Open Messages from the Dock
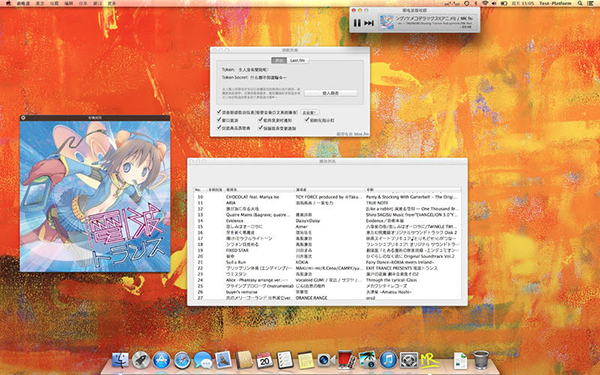 coord(202,360)
